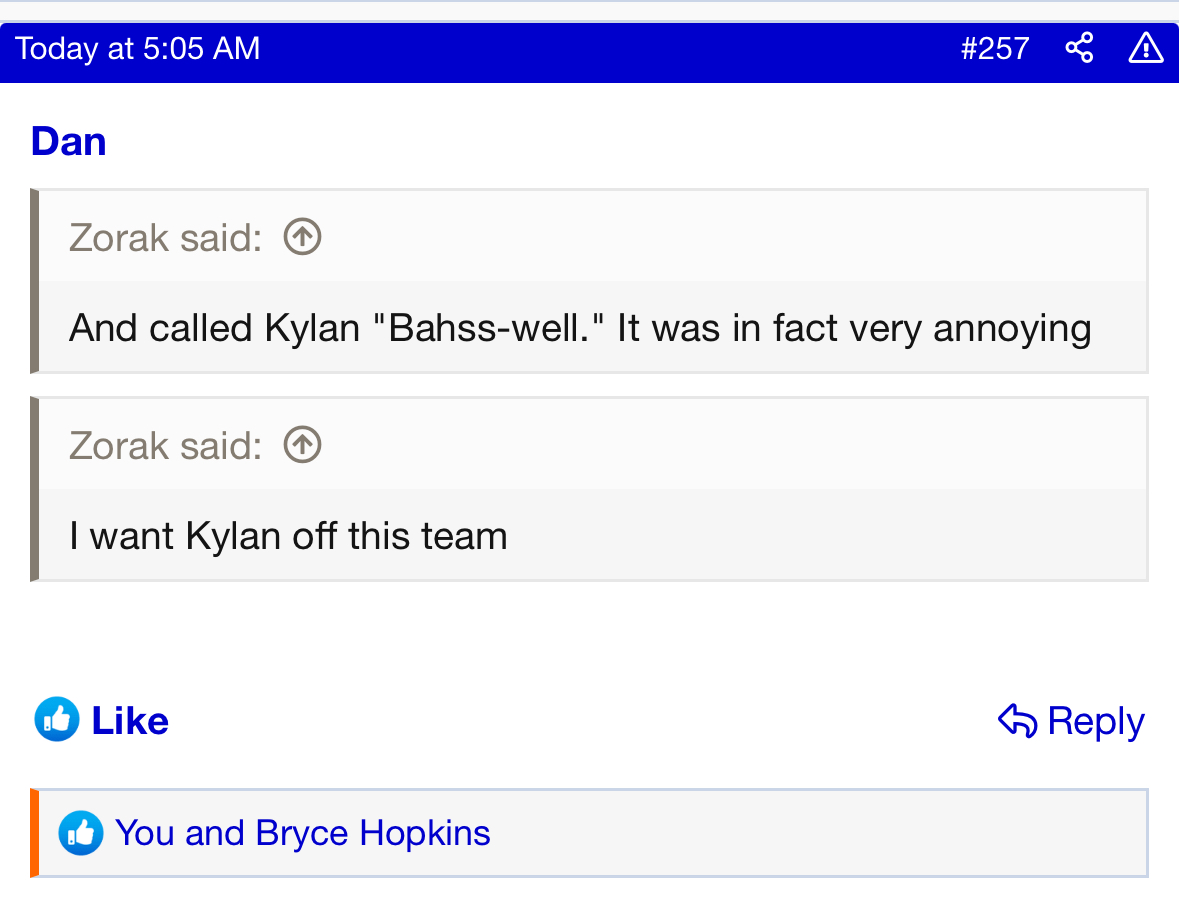1179x901 pixels.
Task: Show everyone who liked this post
Action: click(302, 833)
